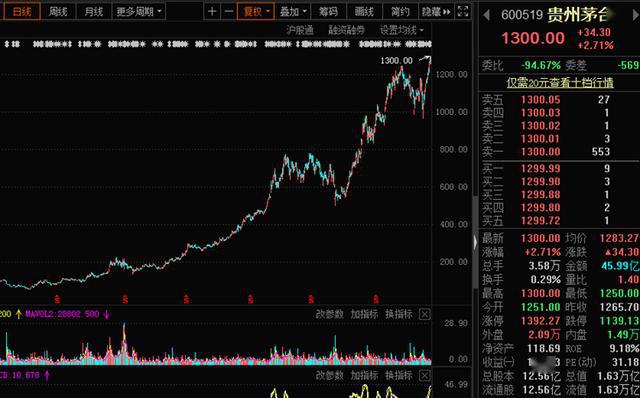The width and height of the screenshot is (640, 398).
Task: Enter fullscreen chart mode
Action: tap(463, 11)
